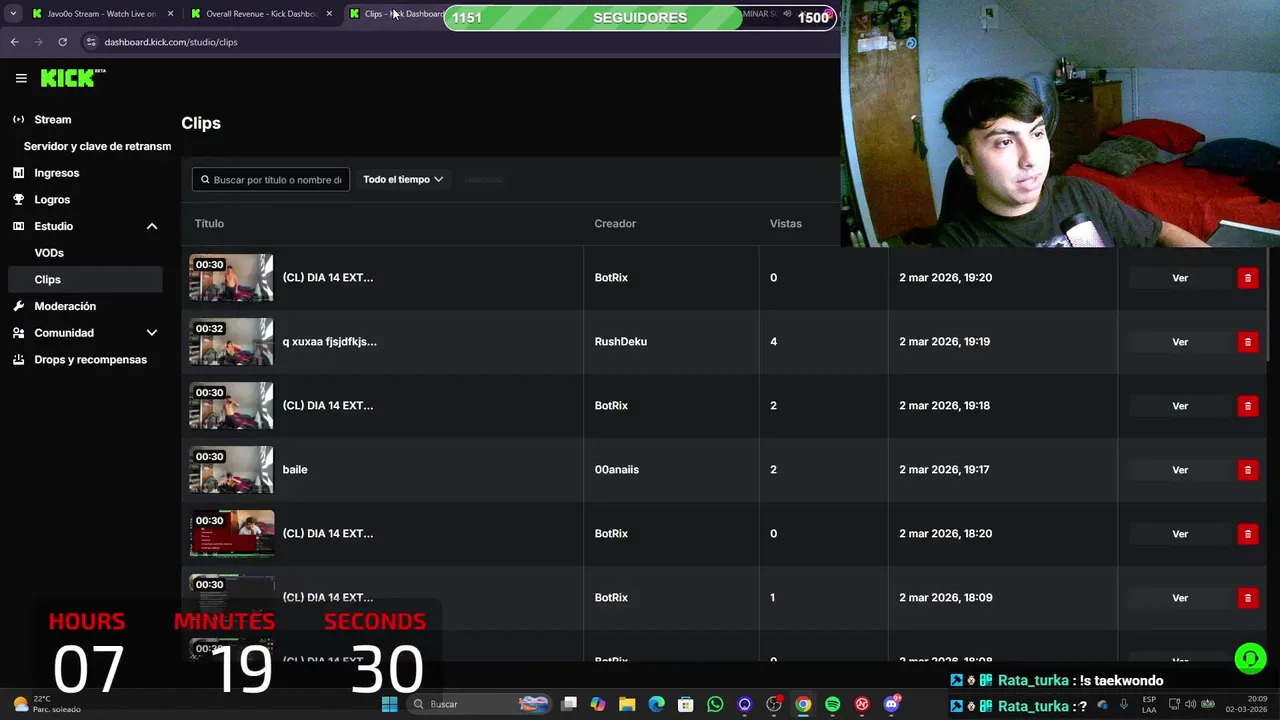Click title q xuxaa fjsjdfkjs...
1280x720 pixels.
(330, 342)
